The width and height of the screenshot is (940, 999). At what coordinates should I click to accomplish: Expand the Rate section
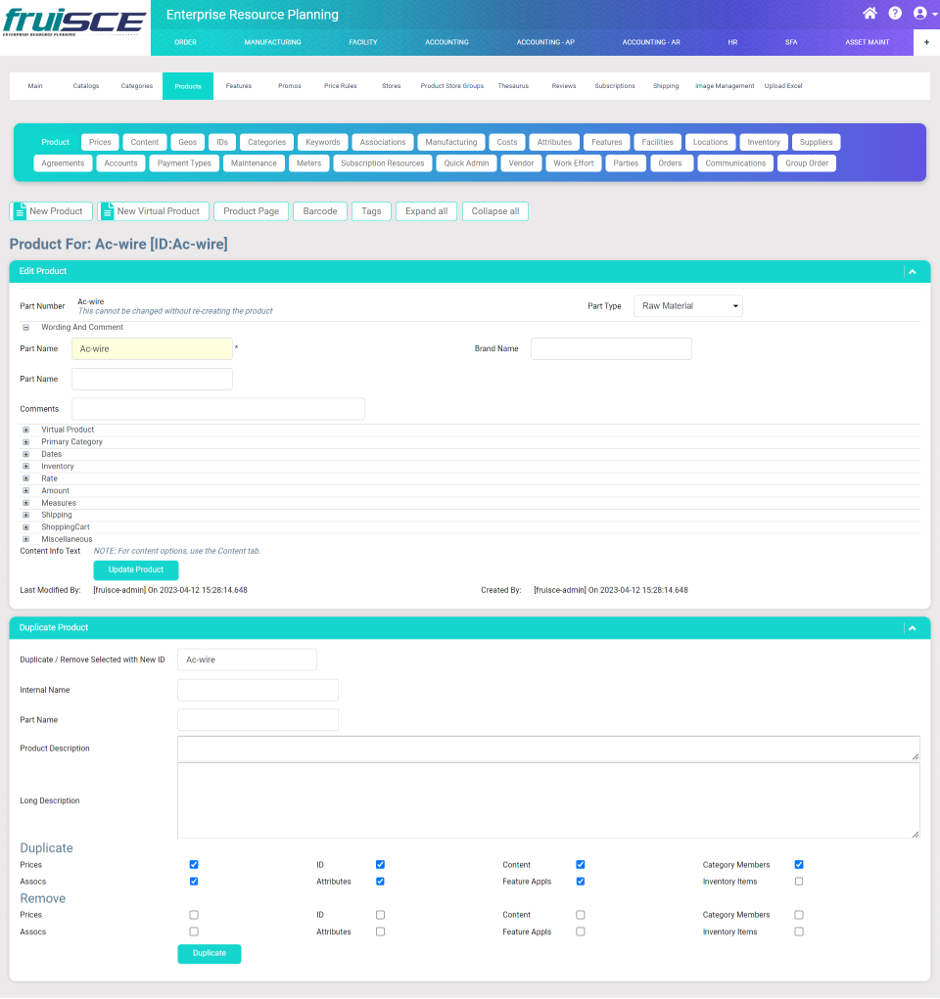[x=26, y=478]
